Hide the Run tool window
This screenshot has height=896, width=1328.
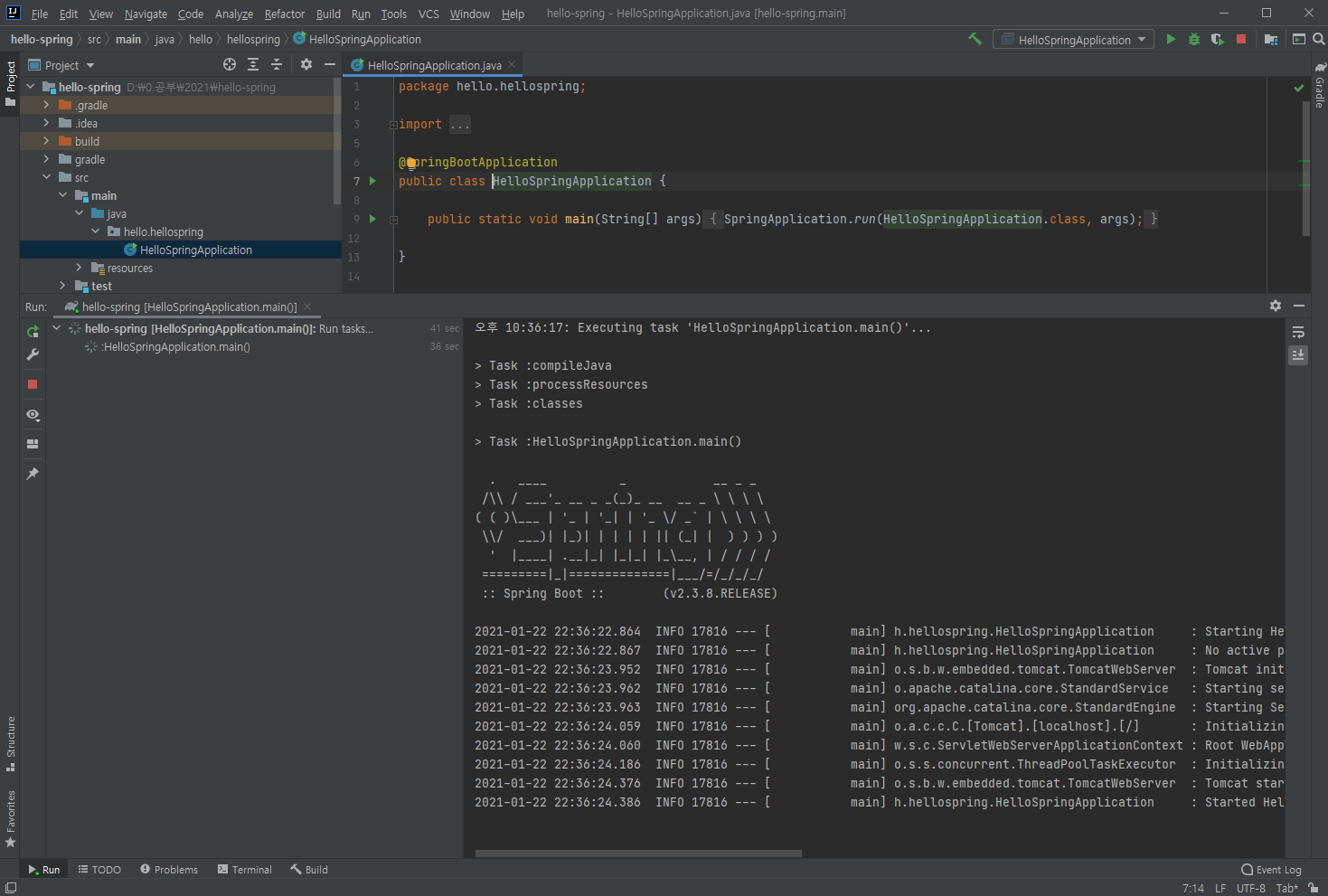point(1299,306)
